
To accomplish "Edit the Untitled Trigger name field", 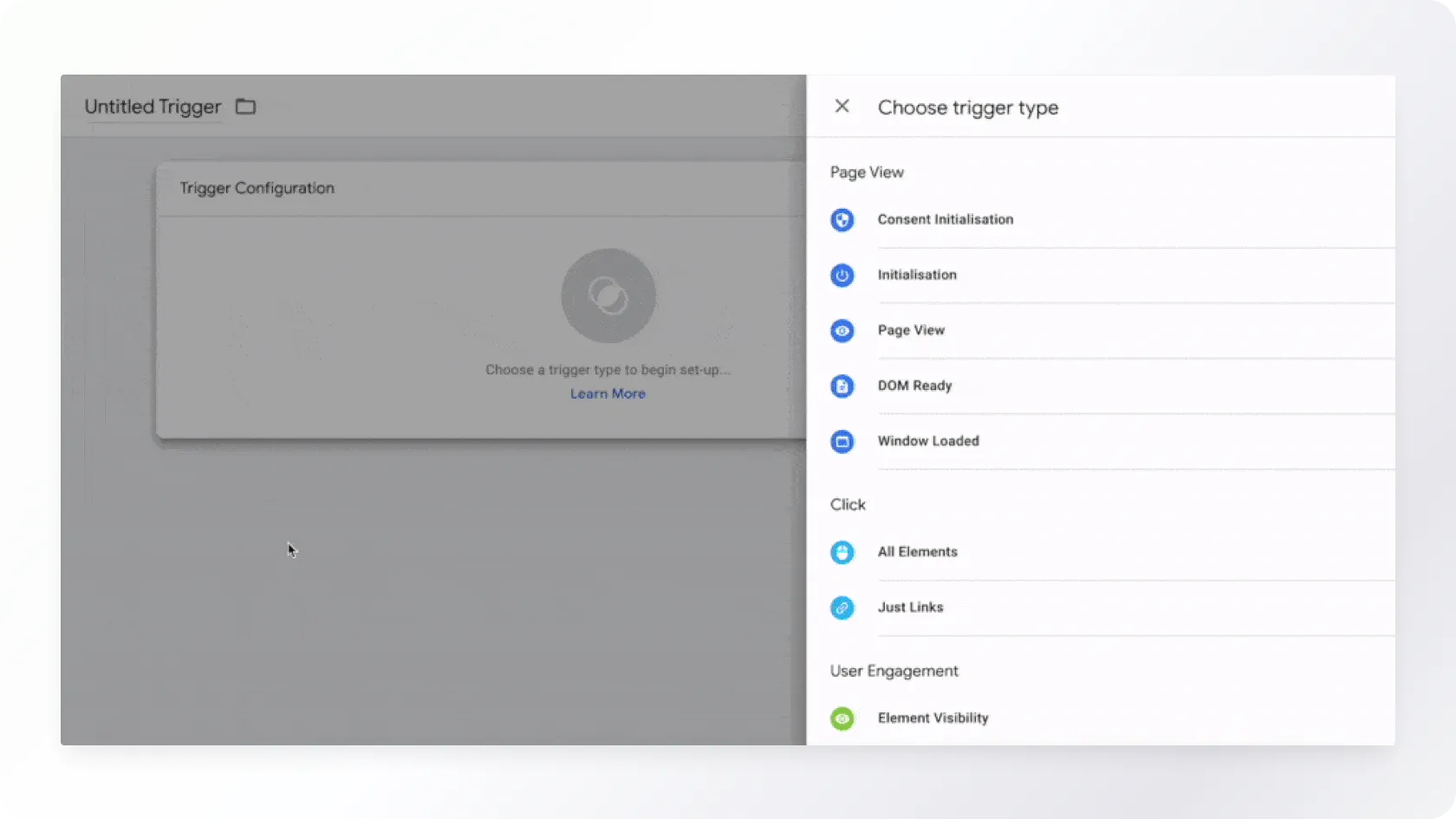I will 153,107.
